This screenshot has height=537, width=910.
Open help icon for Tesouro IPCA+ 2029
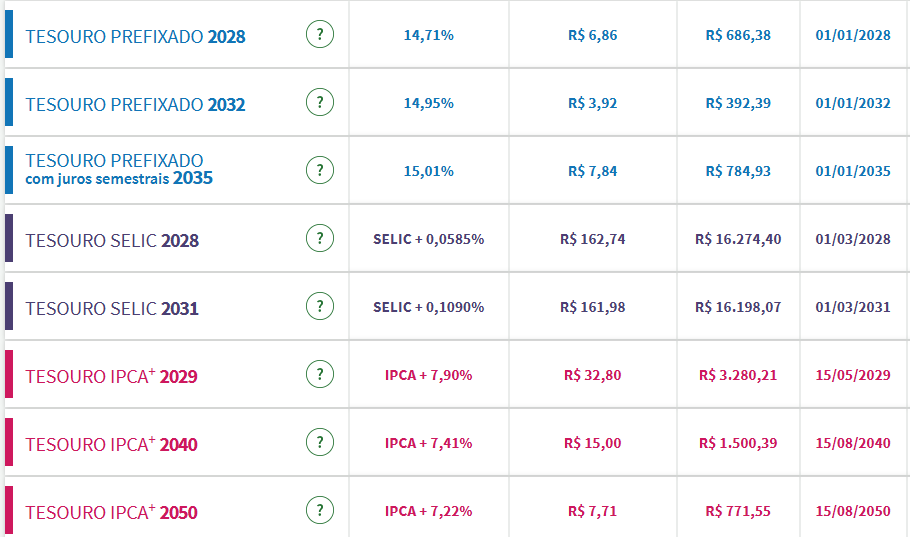coord(320,374)
